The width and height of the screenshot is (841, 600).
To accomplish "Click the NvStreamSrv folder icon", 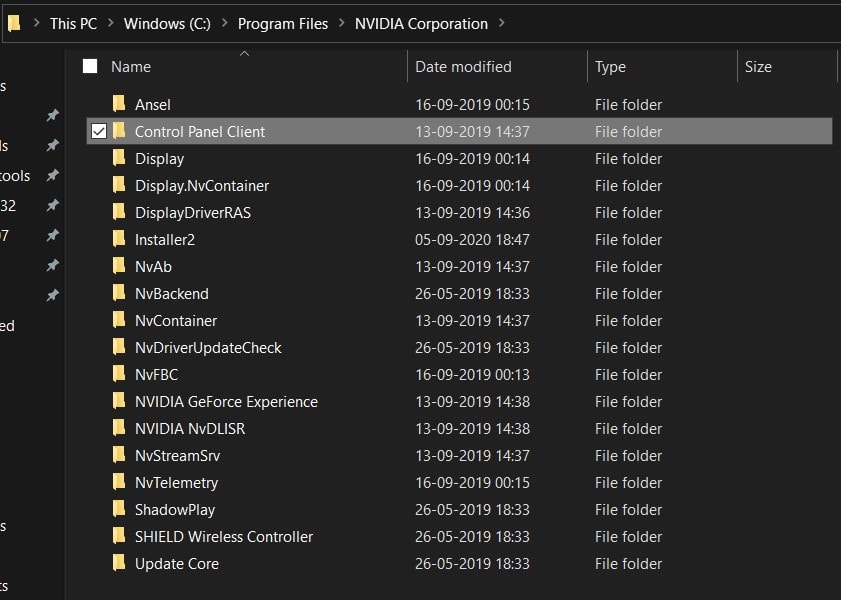I will click(119, 454).
